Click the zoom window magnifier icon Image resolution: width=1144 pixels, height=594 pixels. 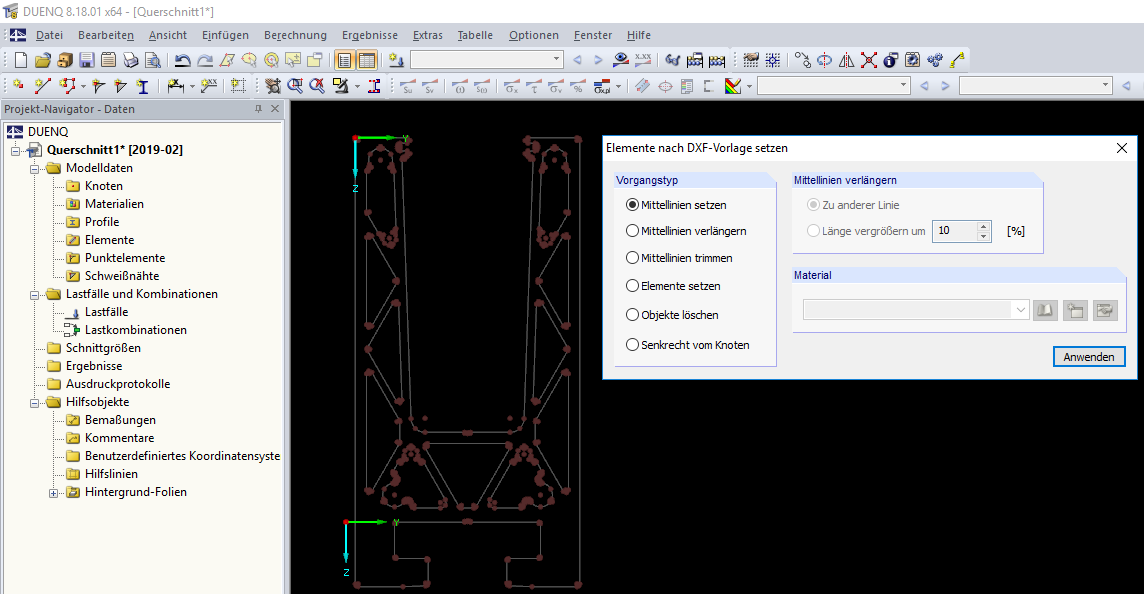coord(295,86)
